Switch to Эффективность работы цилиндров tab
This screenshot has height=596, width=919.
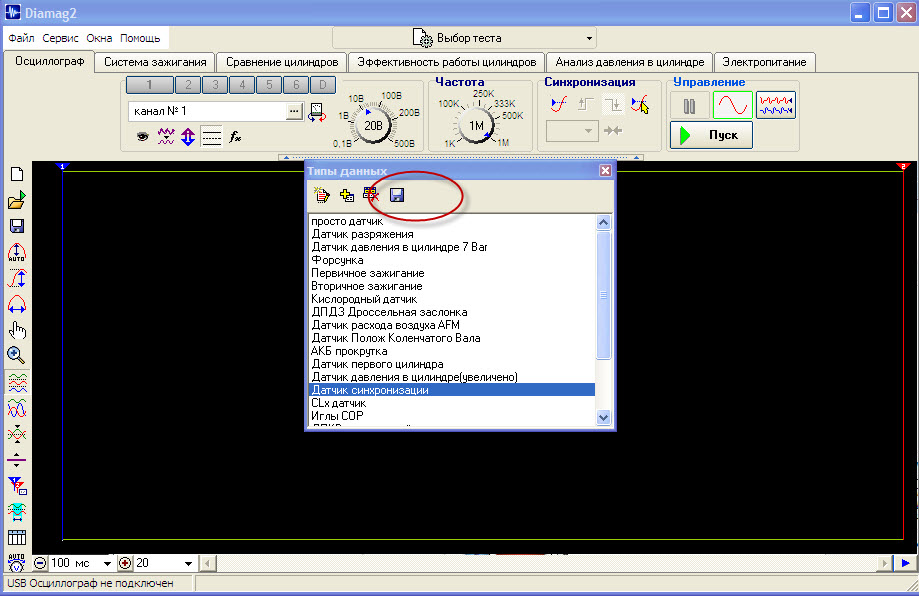(x=447, y=62)
